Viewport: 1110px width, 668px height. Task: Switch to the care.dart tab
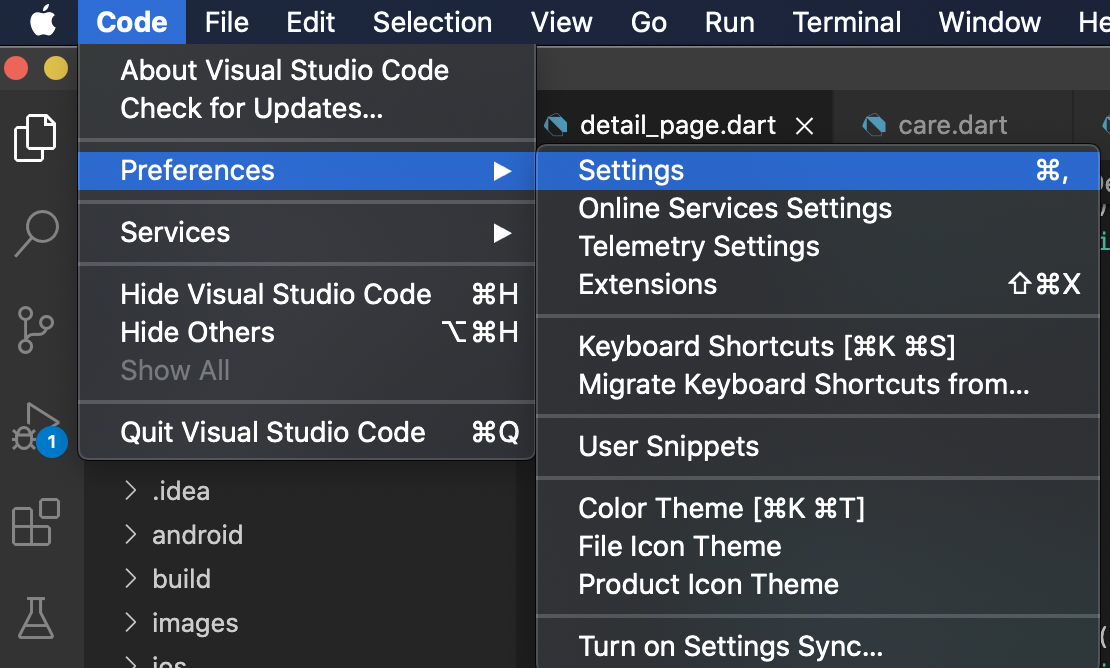click(952, 125)
